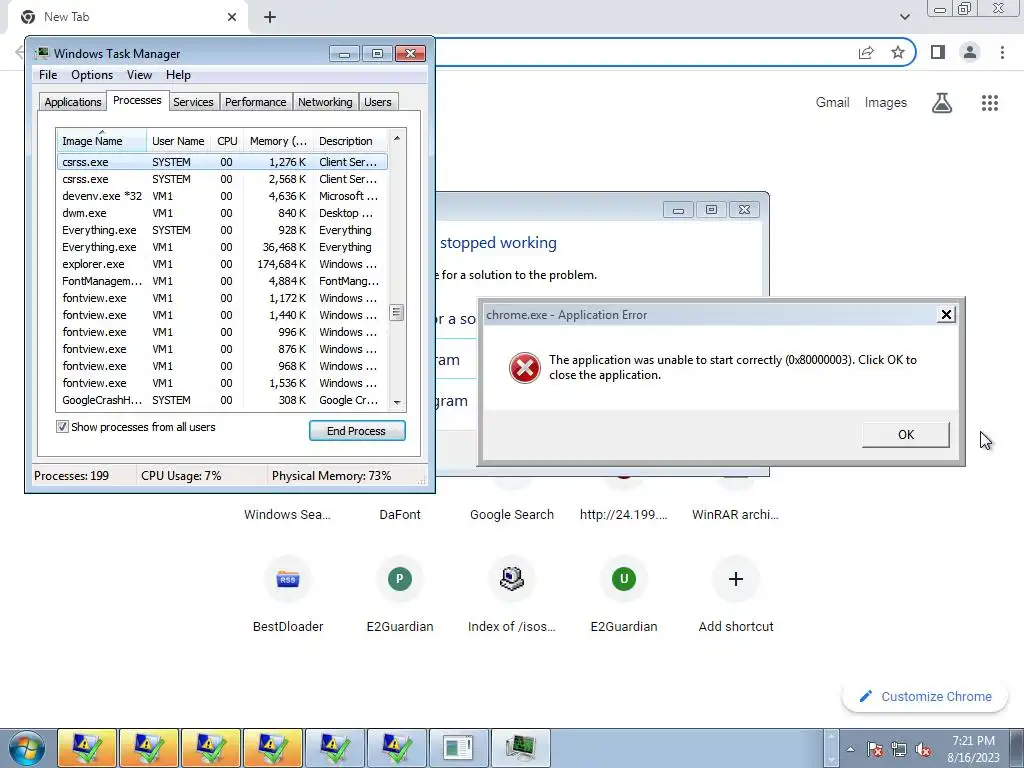Click the Google Search shortcut label

512,515
